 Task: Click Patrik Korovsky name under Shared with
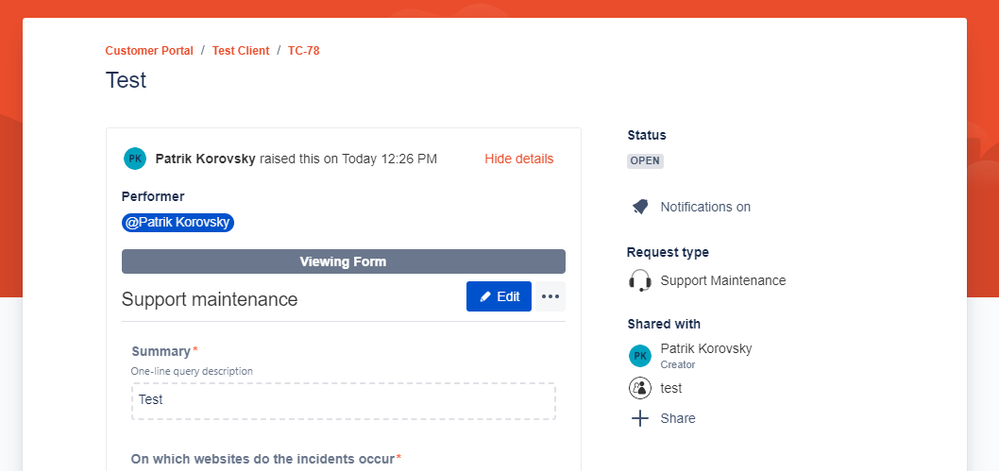click(x=706, y=349)
